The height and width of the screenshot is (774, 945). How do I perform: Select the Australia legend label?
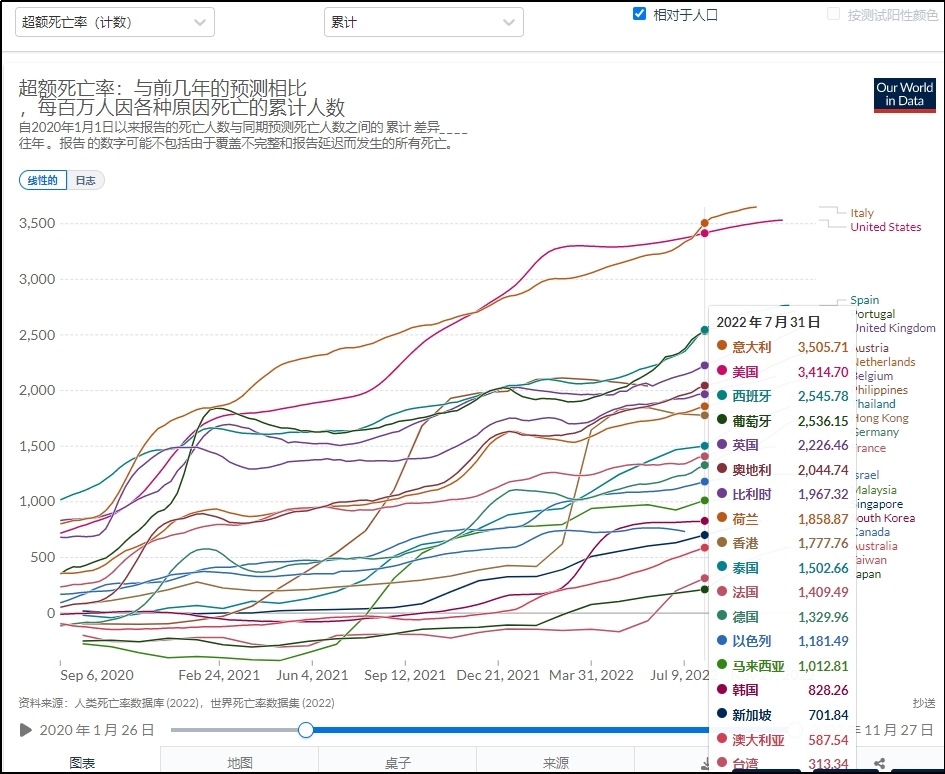tap(875, 546)
